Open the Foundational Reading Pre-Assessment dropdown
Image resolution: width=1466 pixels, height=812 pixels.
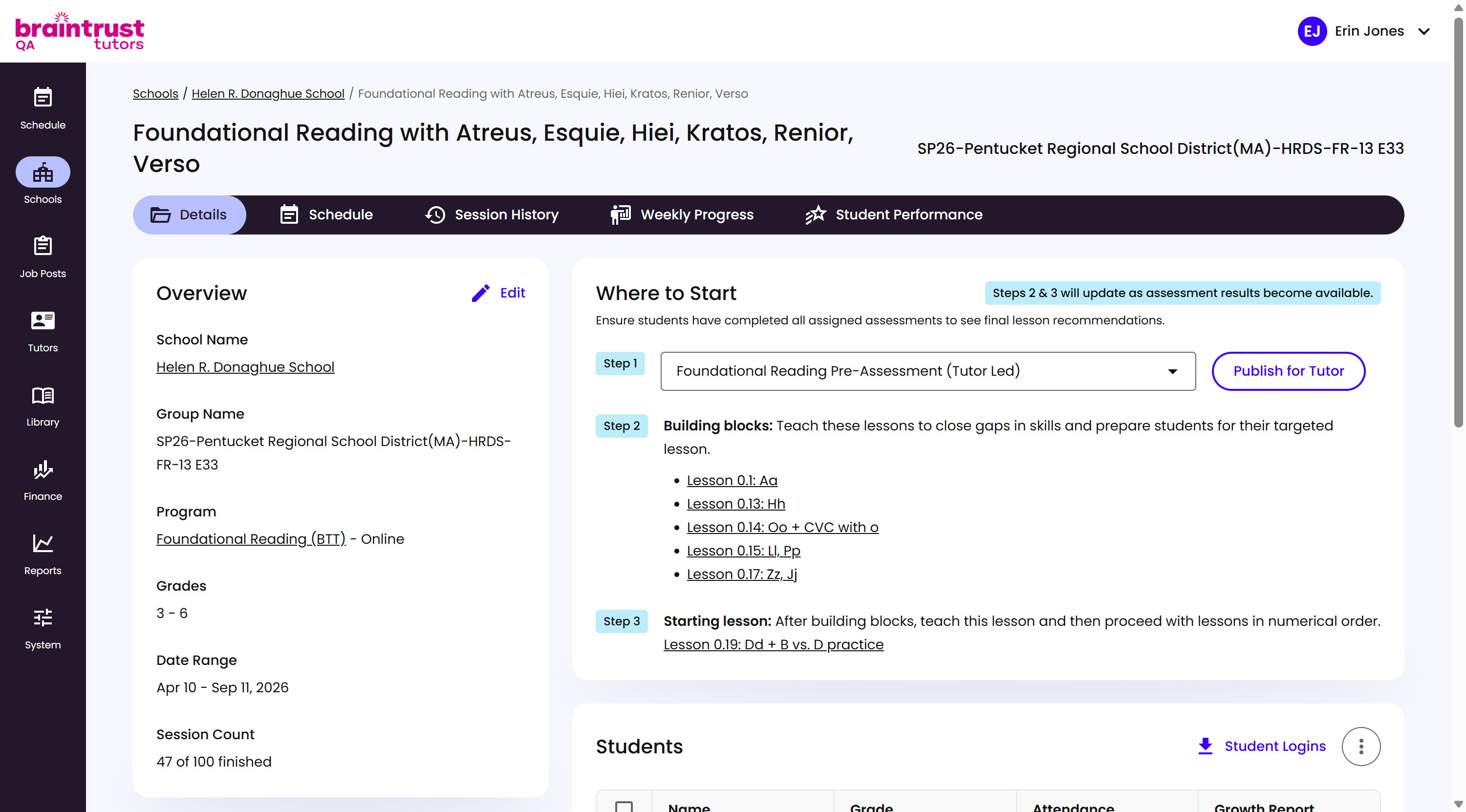[x=927, y=371]
